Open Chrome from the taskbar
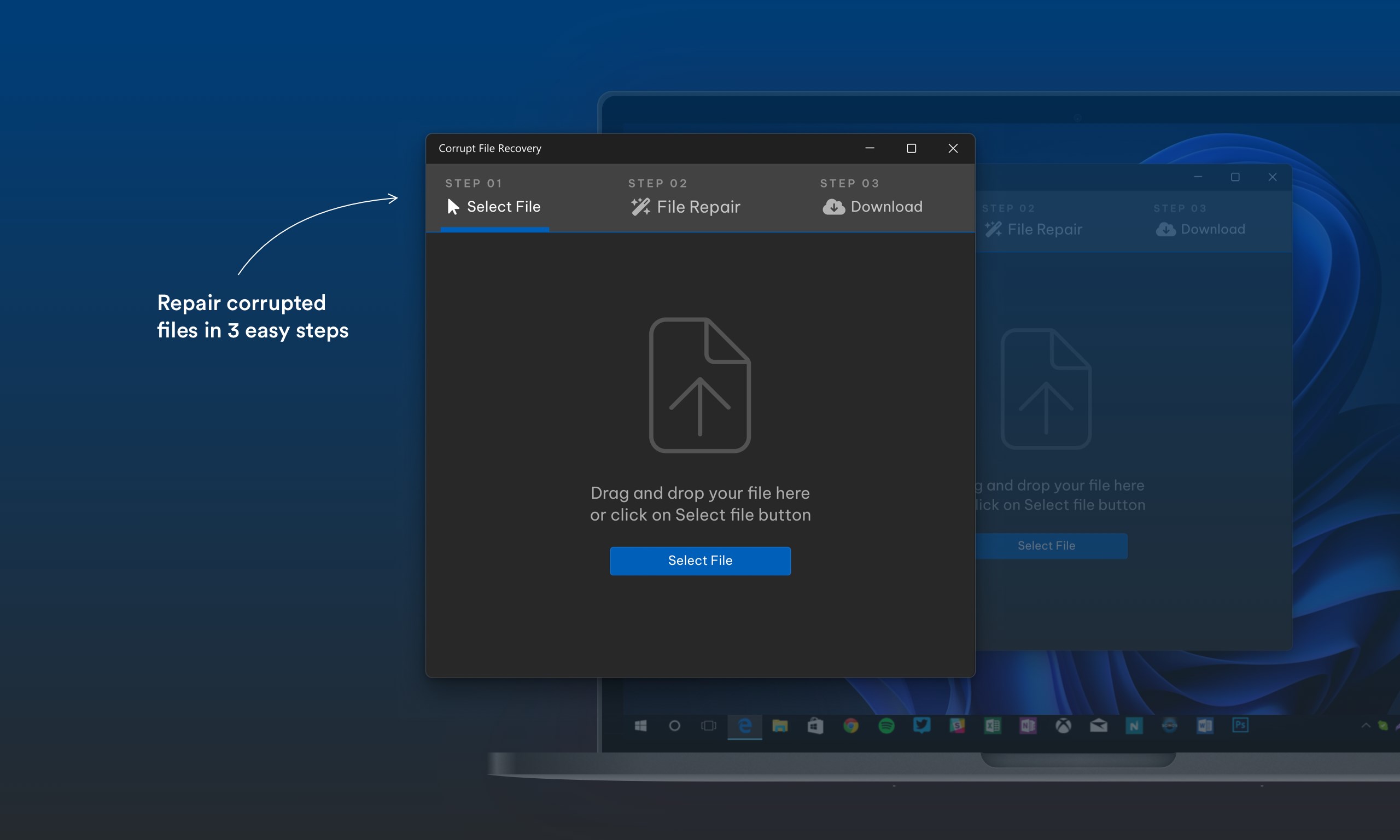The height and width of the screenshot is (840, 1400). click(850, 726)
